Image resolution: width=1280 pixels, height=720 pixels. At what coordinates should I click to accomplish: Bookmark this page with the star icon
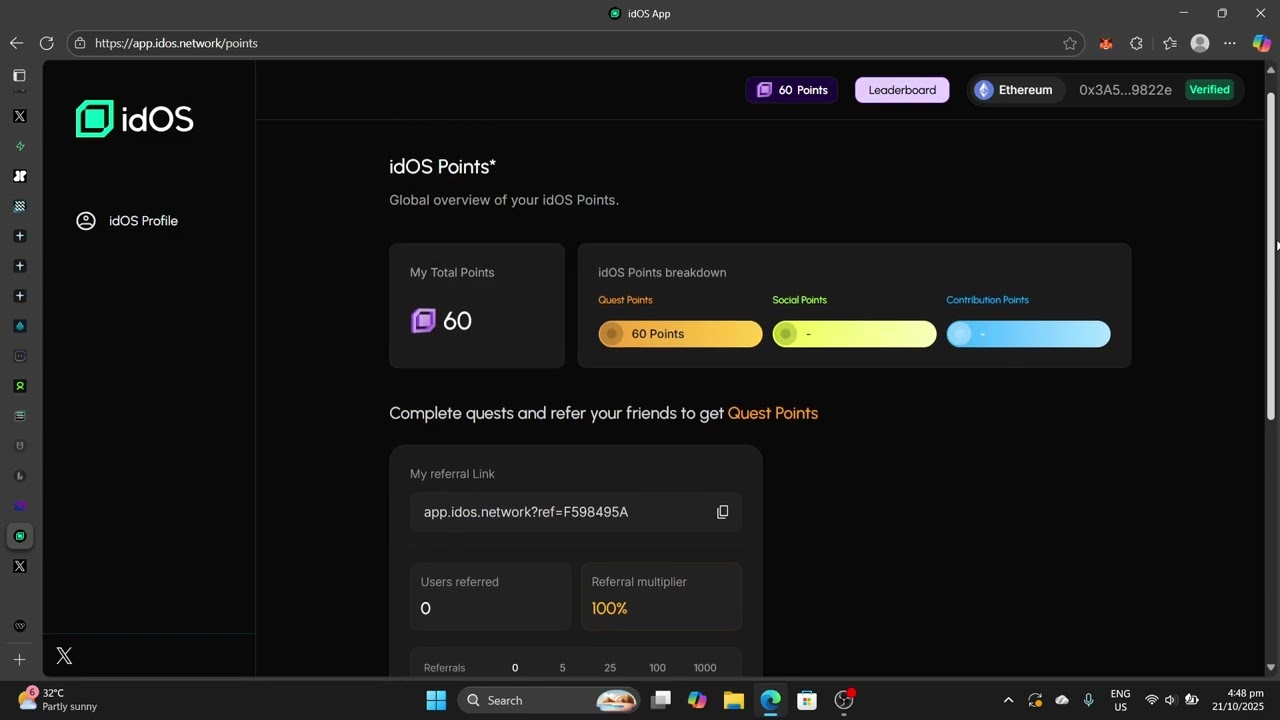(1070, 43)
